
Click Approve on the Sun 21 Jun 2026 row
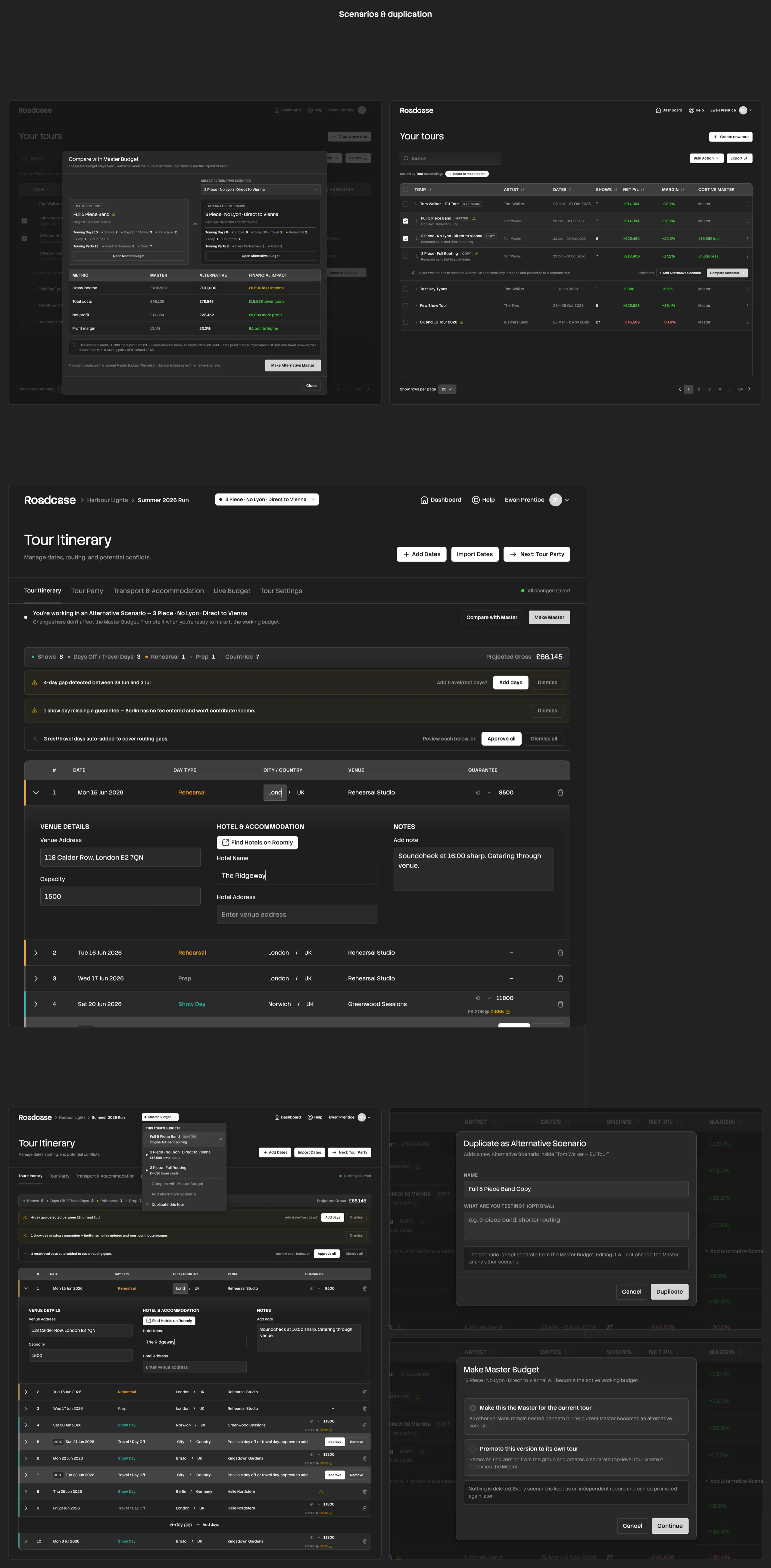pos(335,1441)
